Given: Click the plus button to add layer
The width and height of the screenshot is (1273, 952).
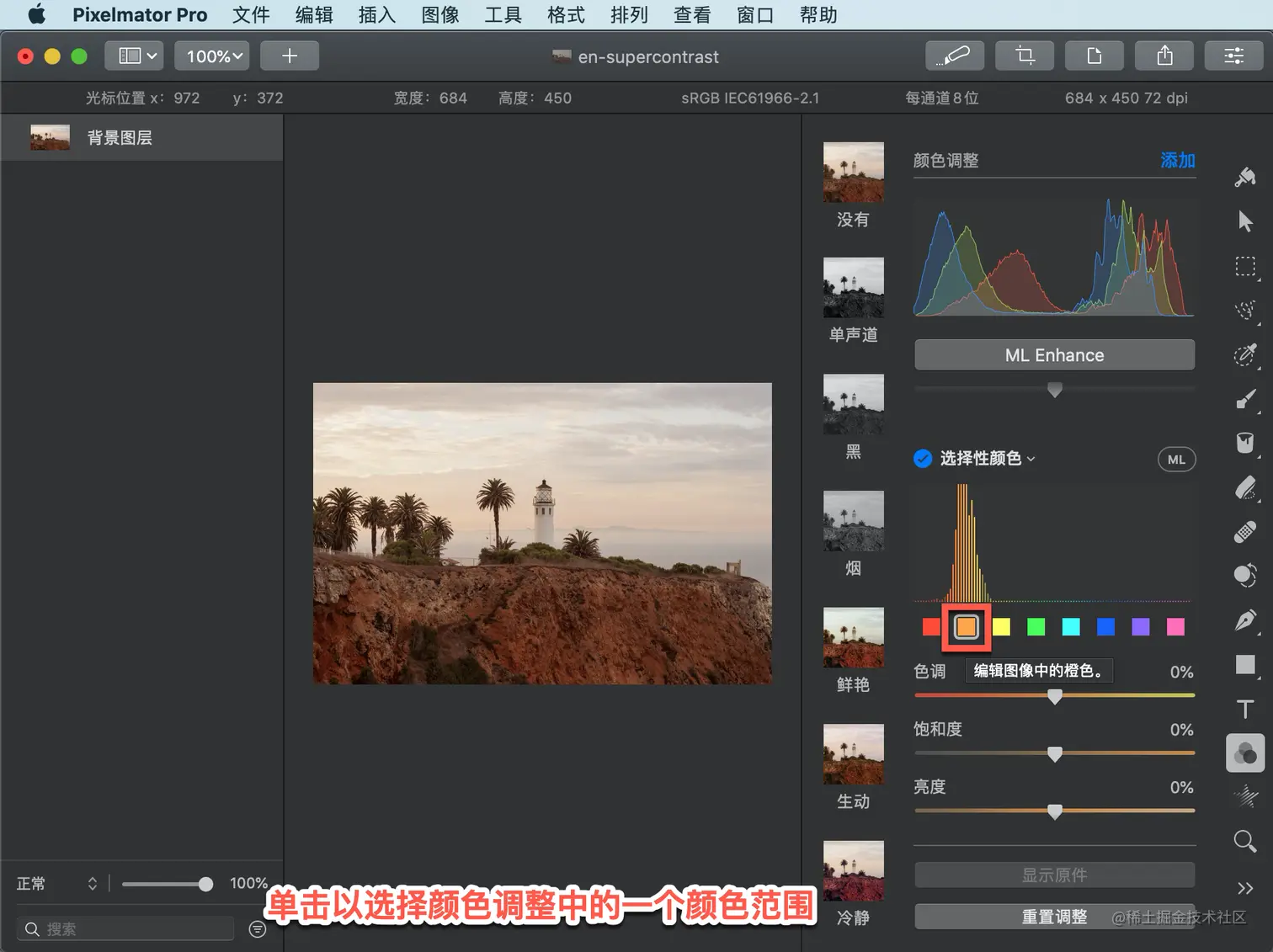Looking at the screenshot, I should coord(289,56).
